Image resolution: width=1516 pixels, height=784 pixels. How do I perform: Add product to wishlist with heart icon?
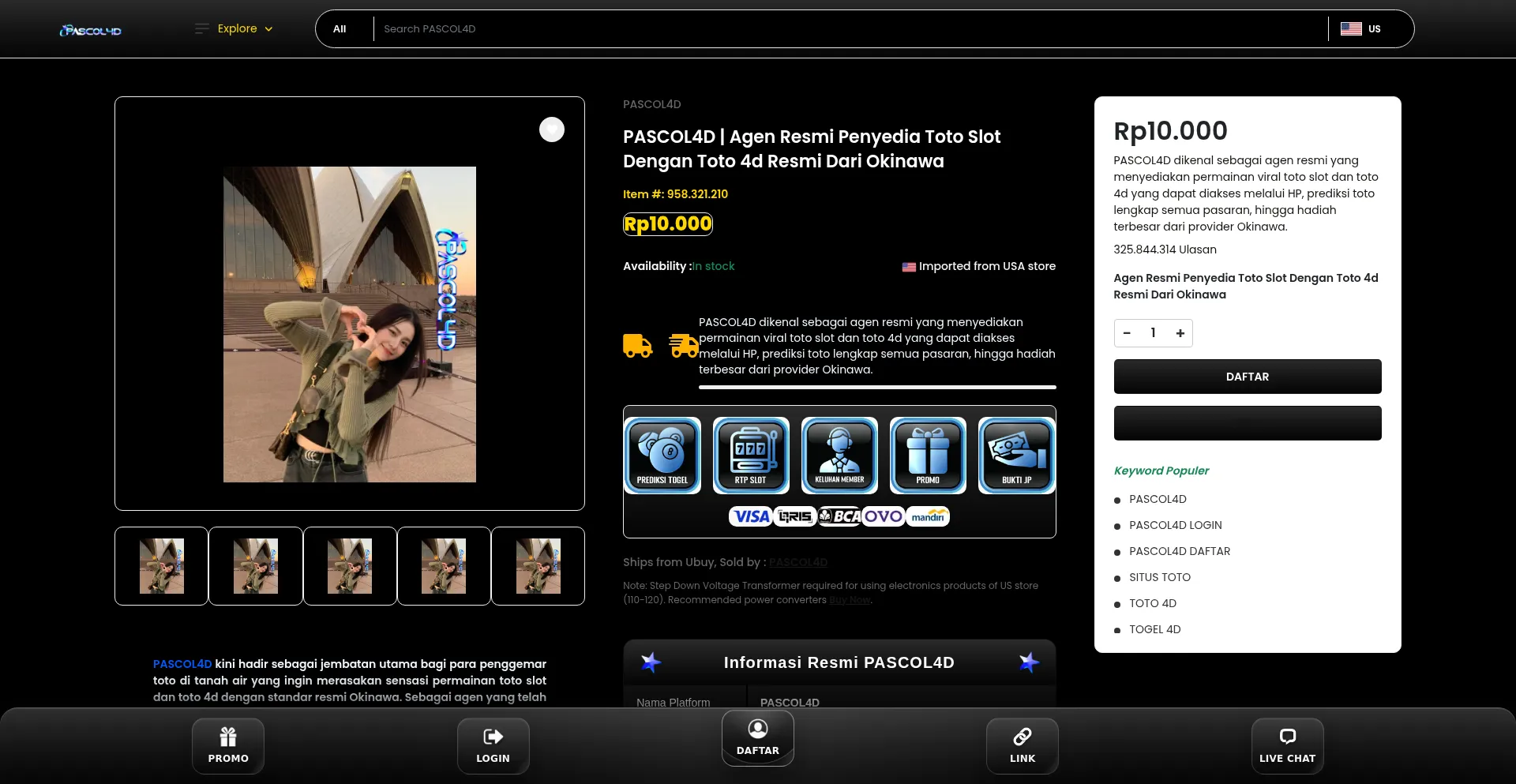[552, 129]
